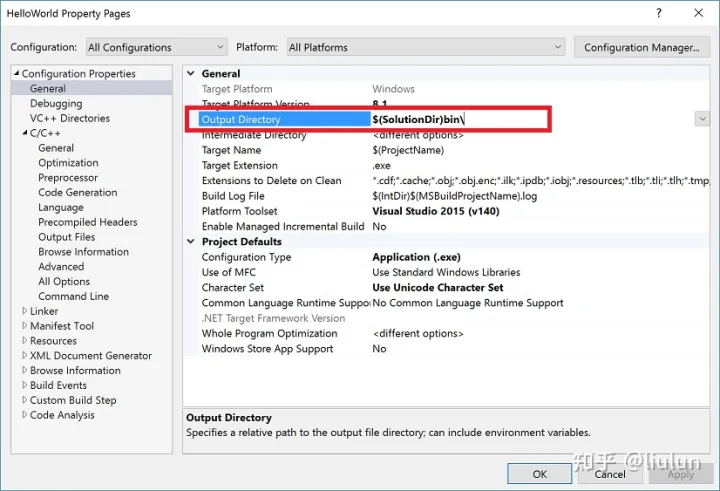Expand the Manifest Tool node
Screen dimensions: 720x491
[x=24, y=326]
